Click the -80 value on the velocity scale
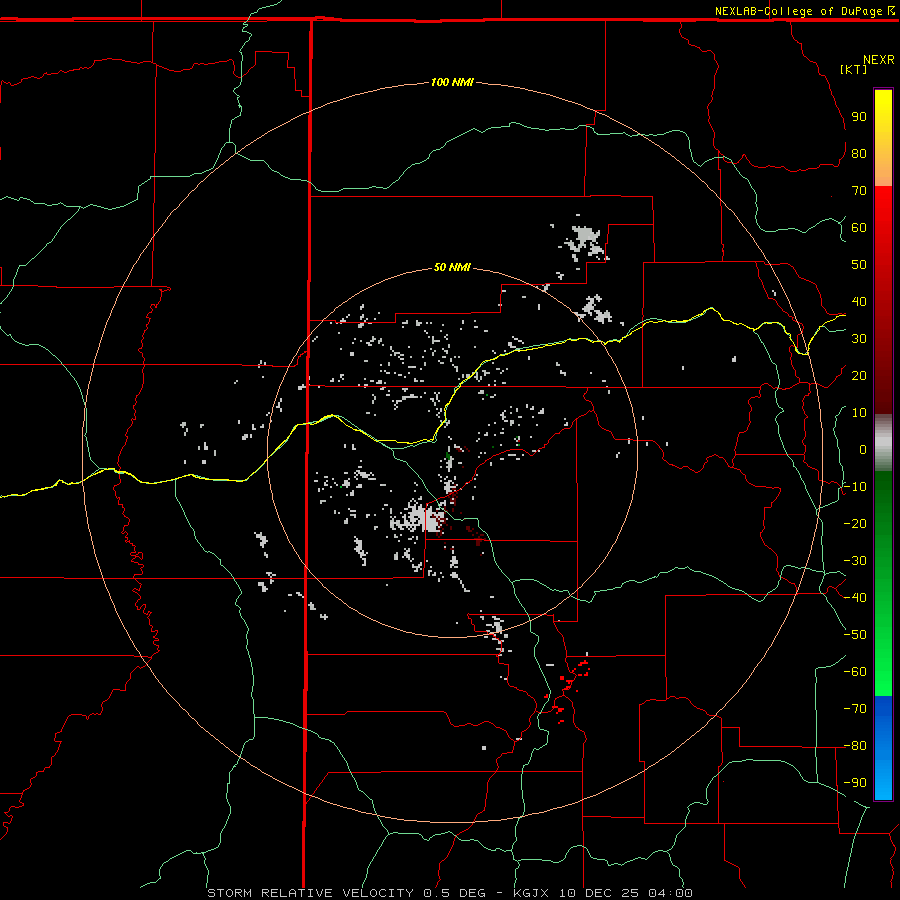This screenshot has height=900, width=900. tap(855, 746)
